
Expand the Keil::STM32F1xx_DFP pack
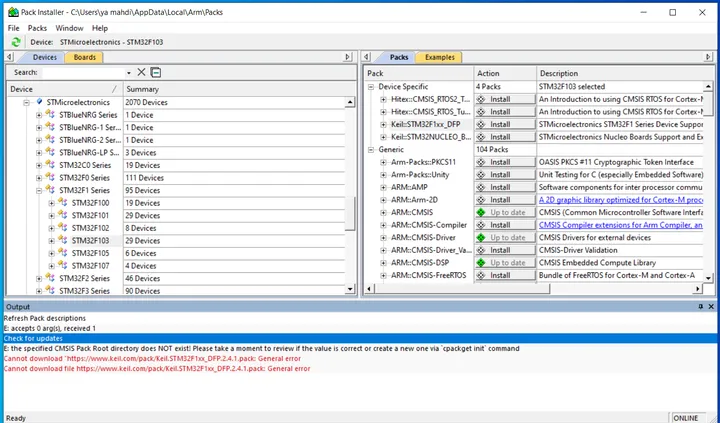383,124
